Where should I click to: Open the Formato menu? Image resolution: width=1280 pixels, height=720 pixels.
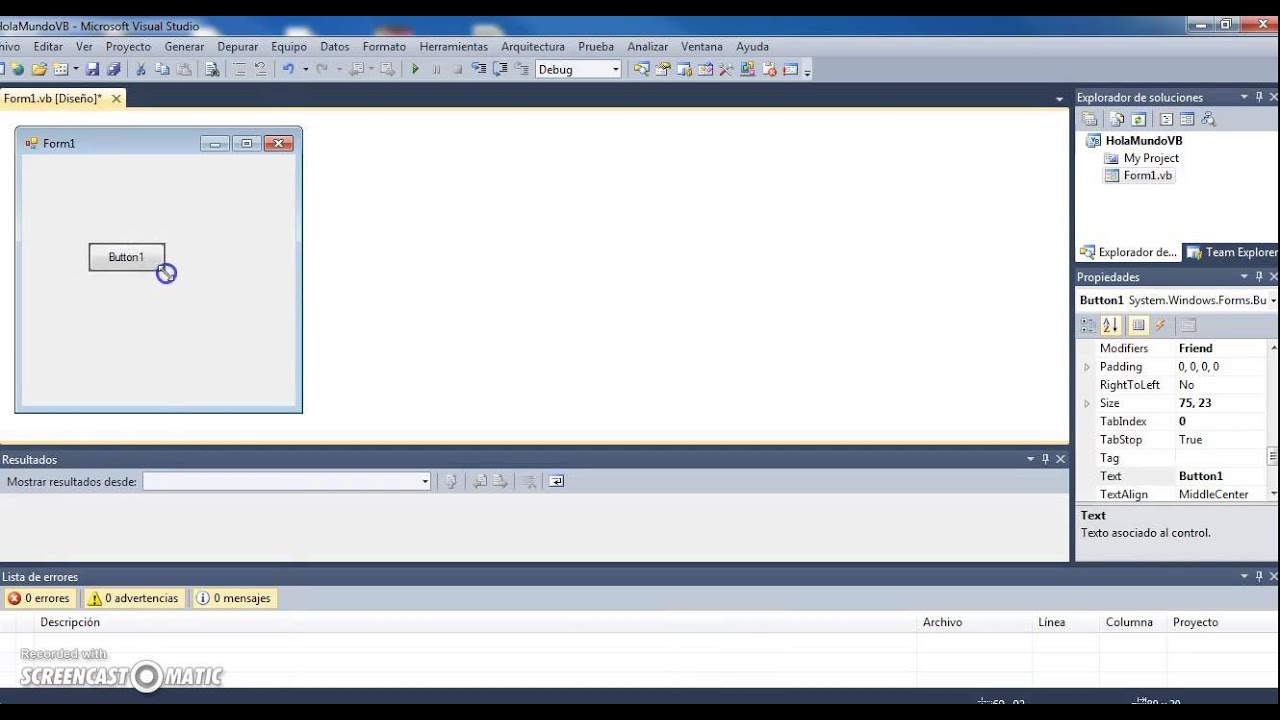[x=384, y=46]
